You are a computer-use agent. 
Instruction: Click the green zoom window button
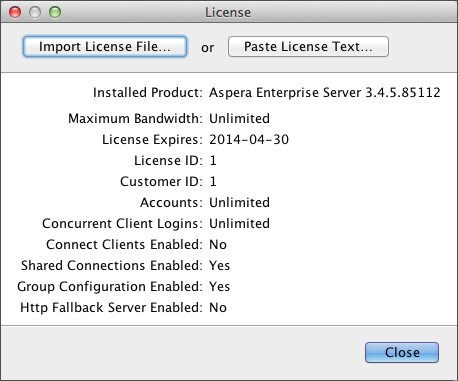(x=55, y=12)
